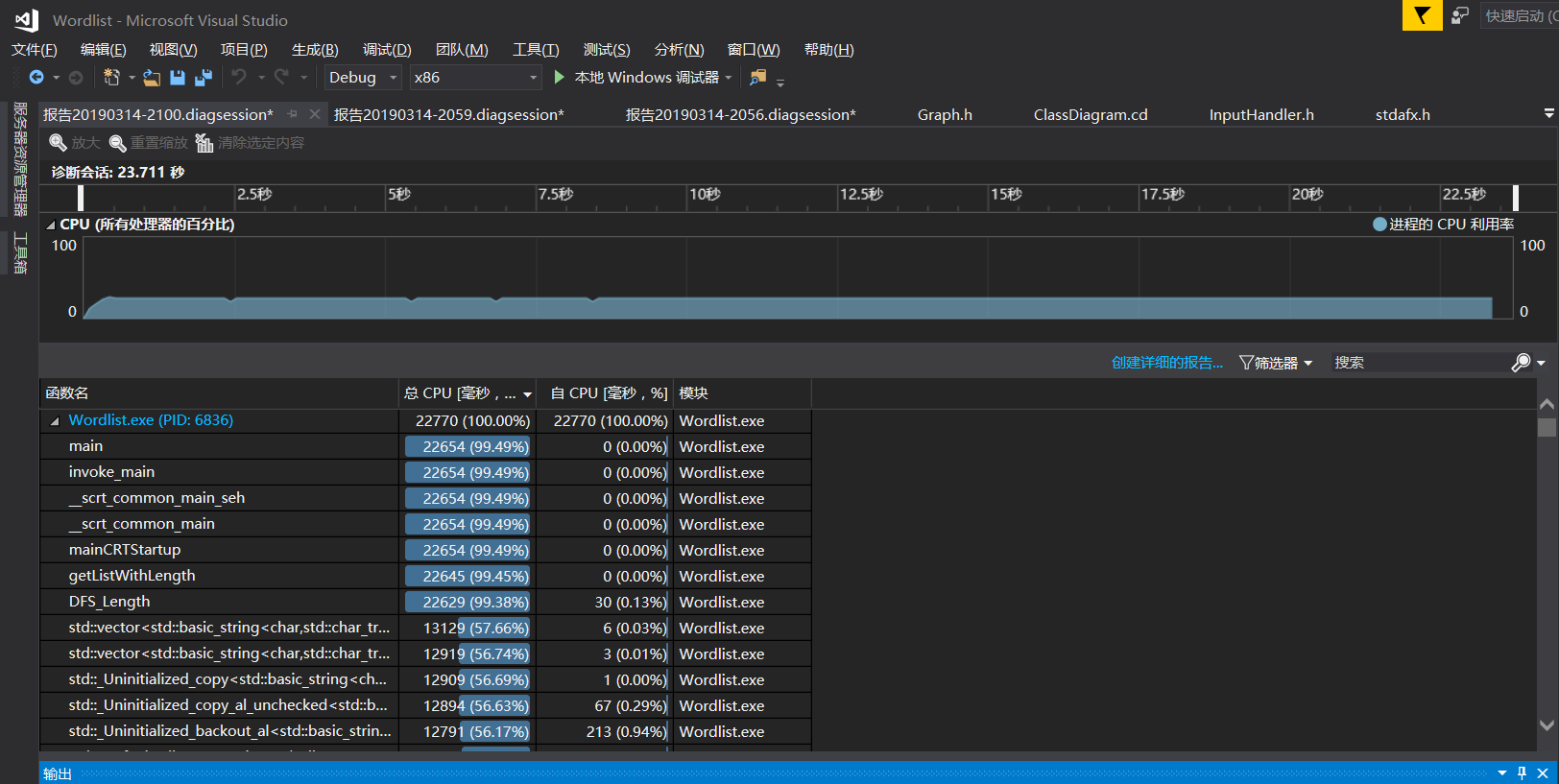Screen dimensions: 1559x784
Task: Click the Navigate Forward arrow icon
Action: (76, 77)
